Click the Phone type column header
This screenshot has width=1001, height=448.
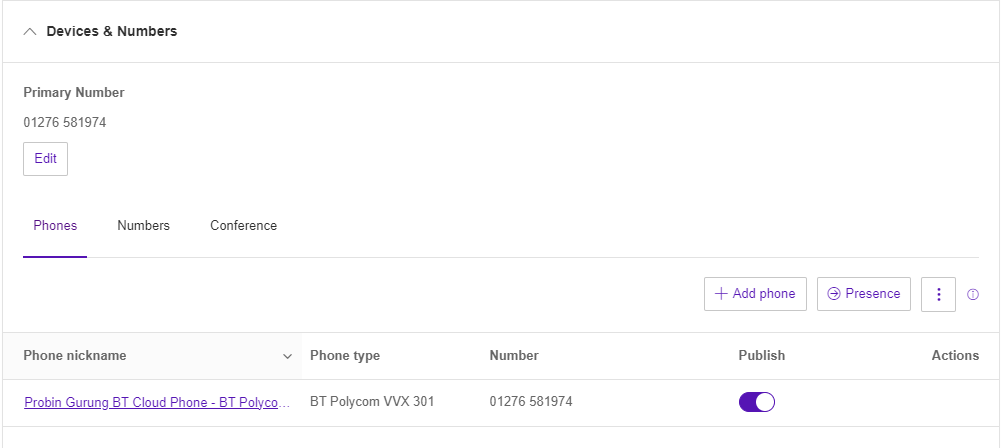coord(345,355)
